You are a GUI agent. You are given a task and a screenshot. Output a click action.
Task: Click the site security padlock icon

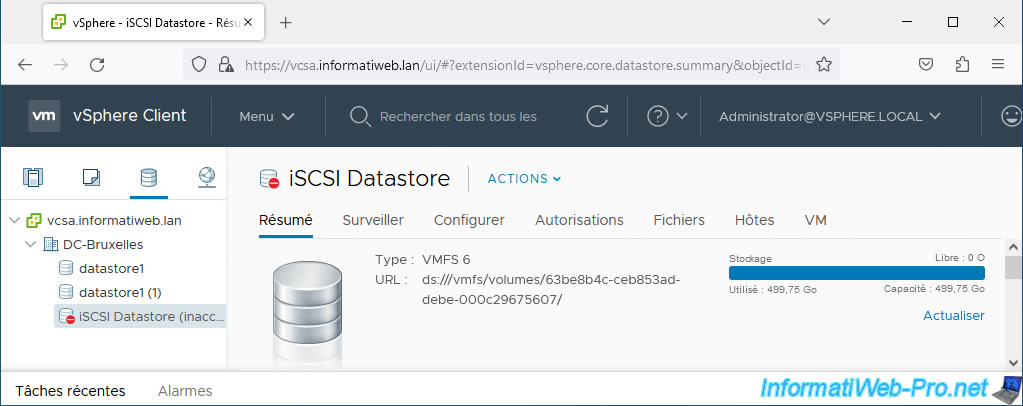[x=226, y=64]
